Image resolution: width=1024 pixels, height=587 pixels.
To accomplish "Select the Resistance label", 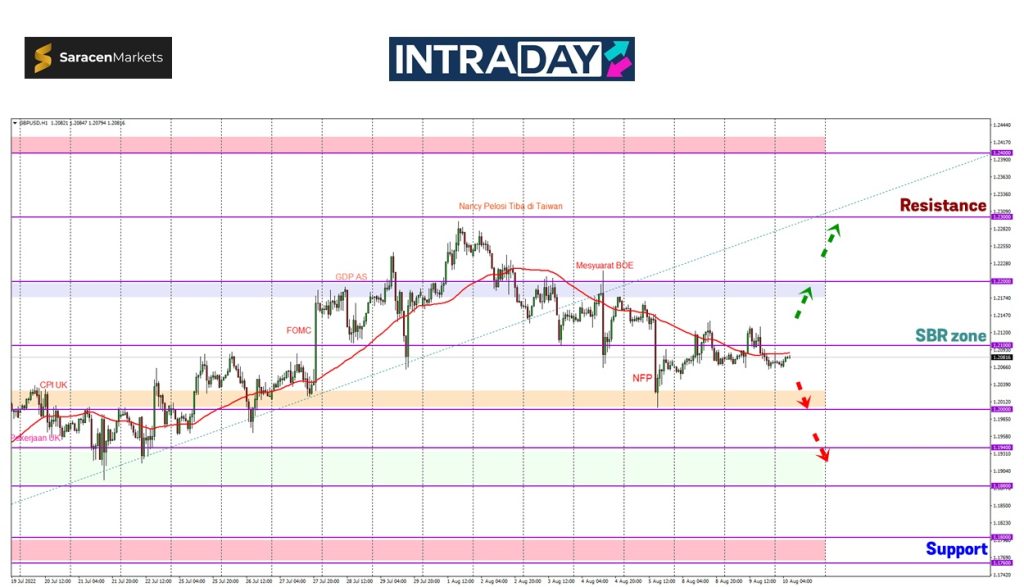I will 942,205.
